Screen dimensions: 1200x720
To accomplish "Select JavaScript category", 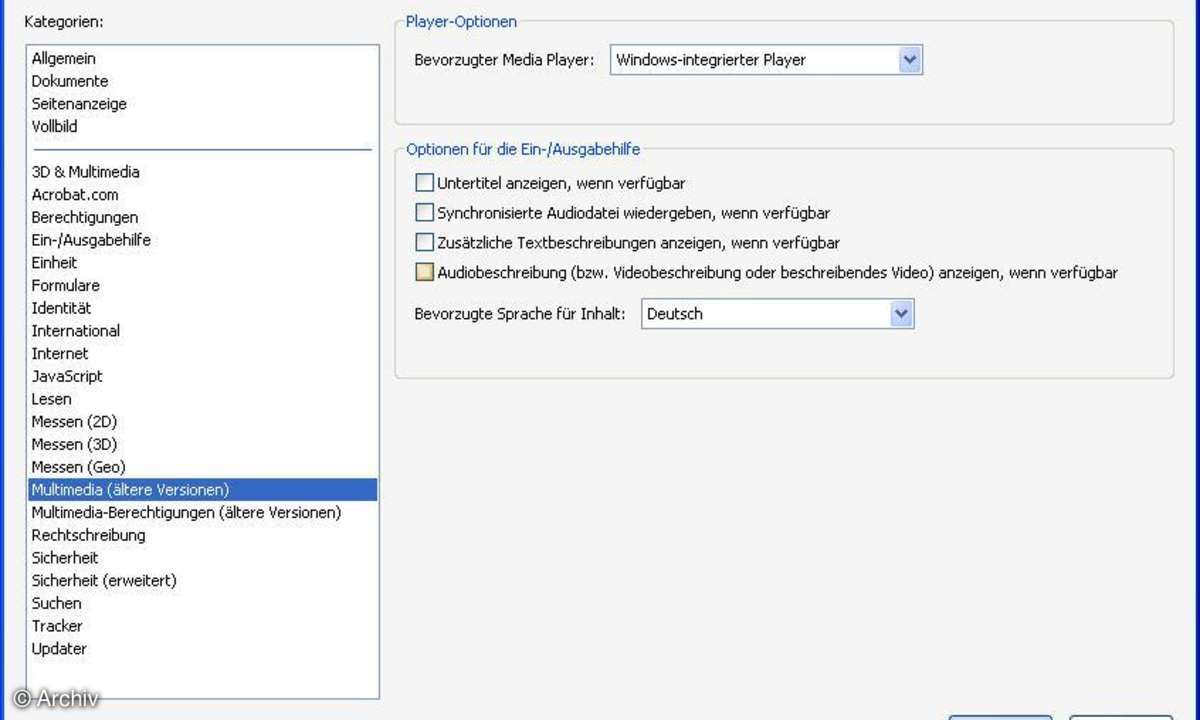I will 67,377.
